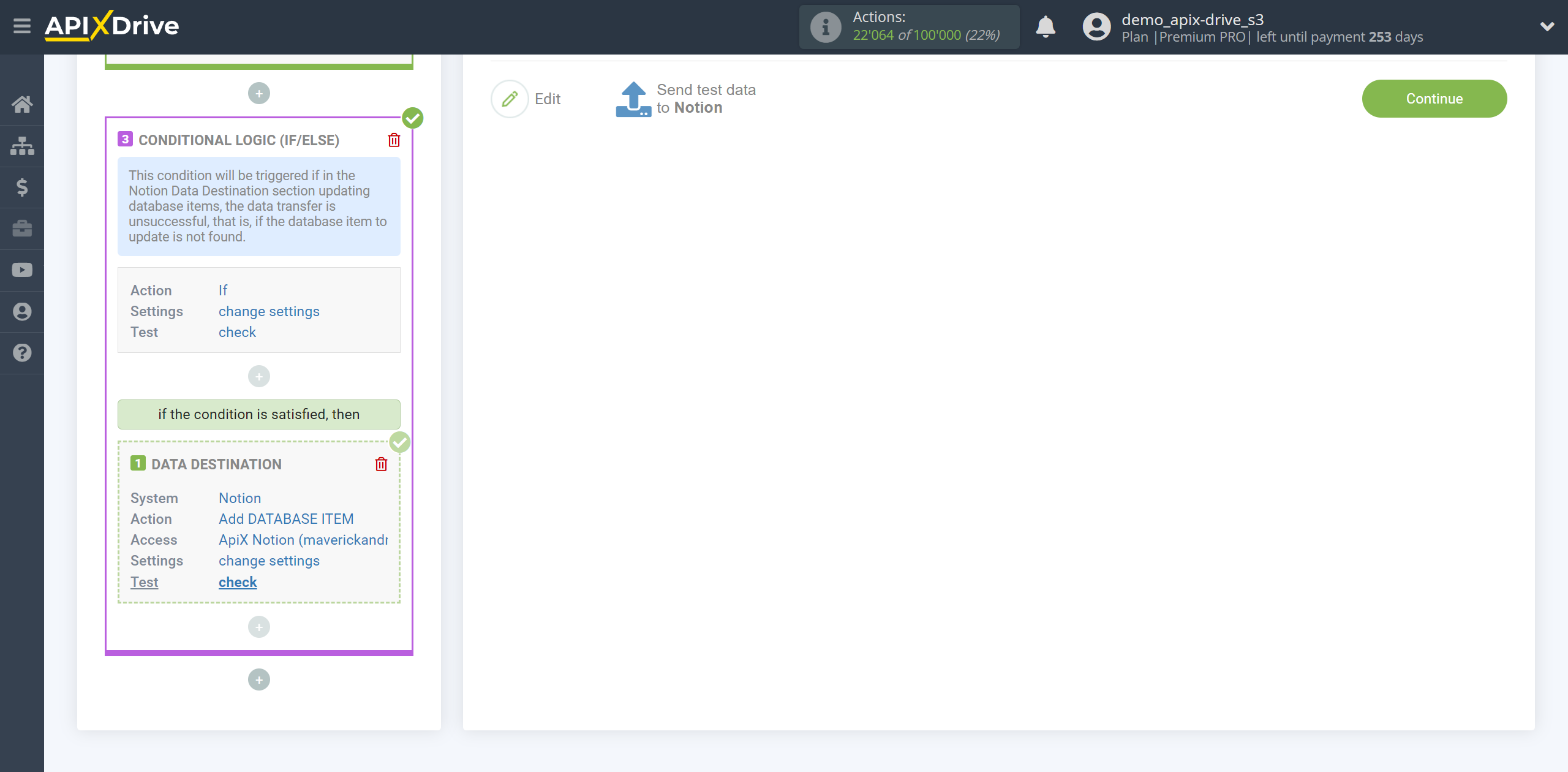Click the user avatar icon
1568x772 pixels.
1096,27
